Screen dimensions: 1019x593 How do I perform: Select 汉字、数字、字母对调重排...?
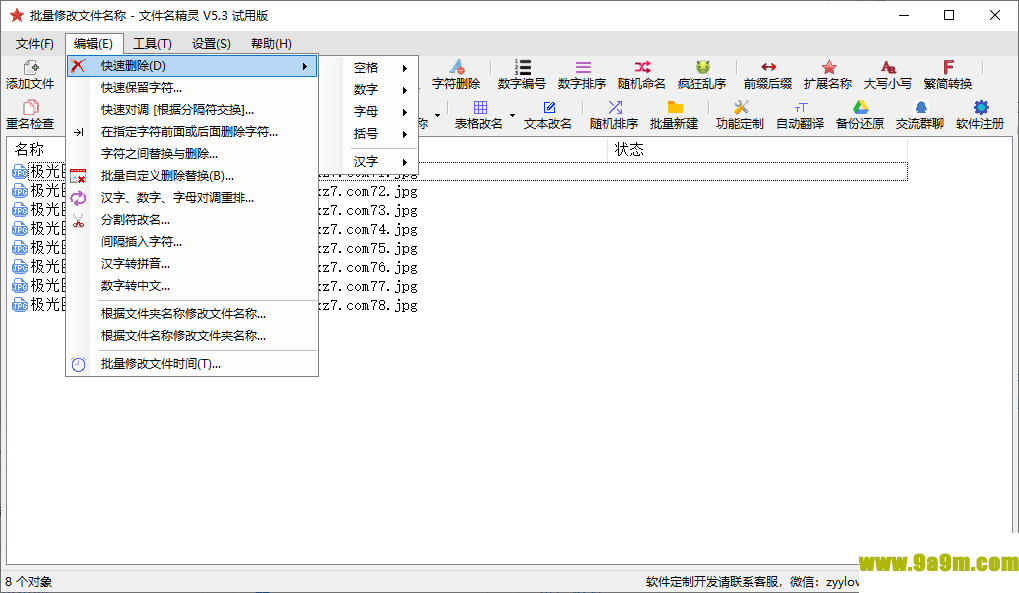click(x=192, y=198)
